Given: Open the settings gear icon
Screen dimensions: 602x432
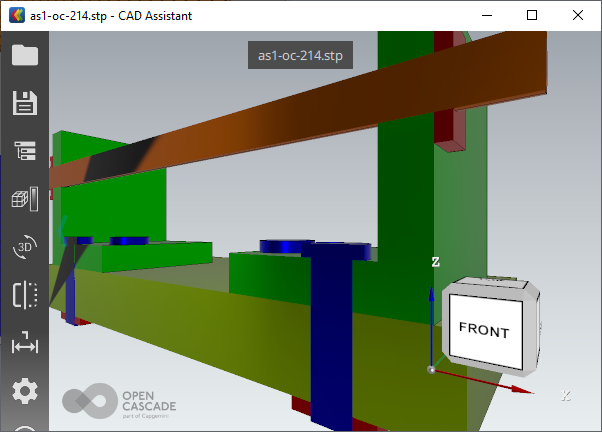Looking at the screenshot, I should click(24, 391).
